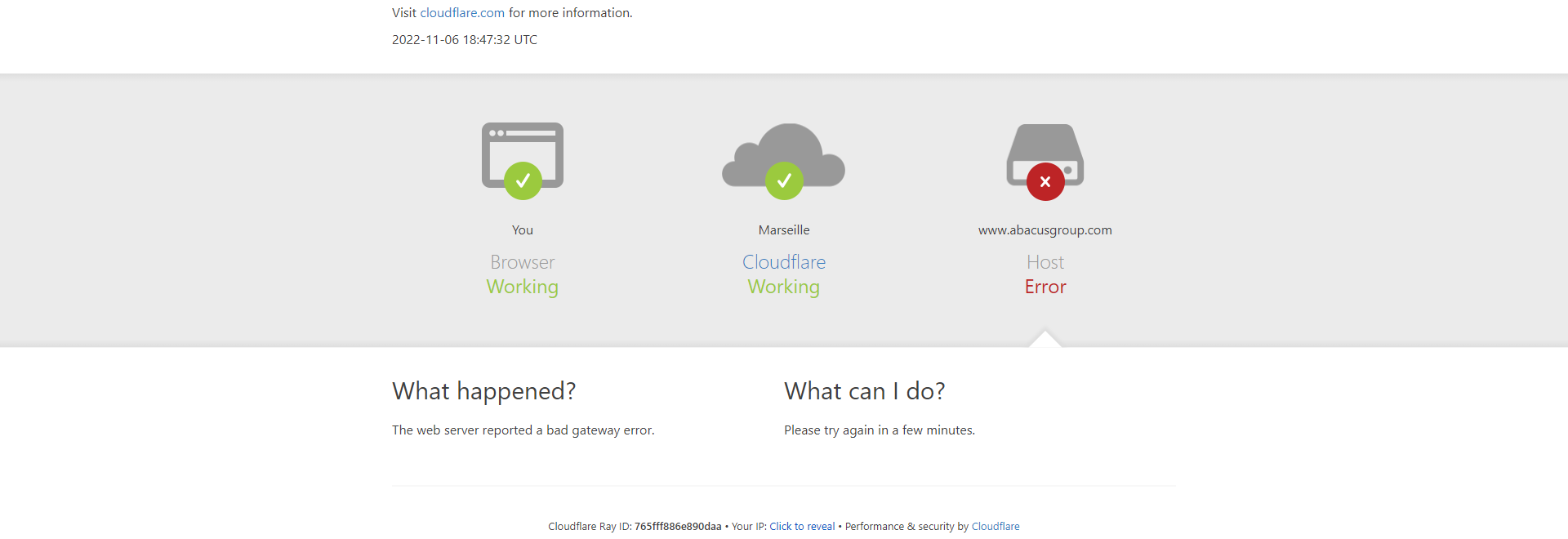
Task: Click the What happened? heading
Action: click(x=484, y=391)
